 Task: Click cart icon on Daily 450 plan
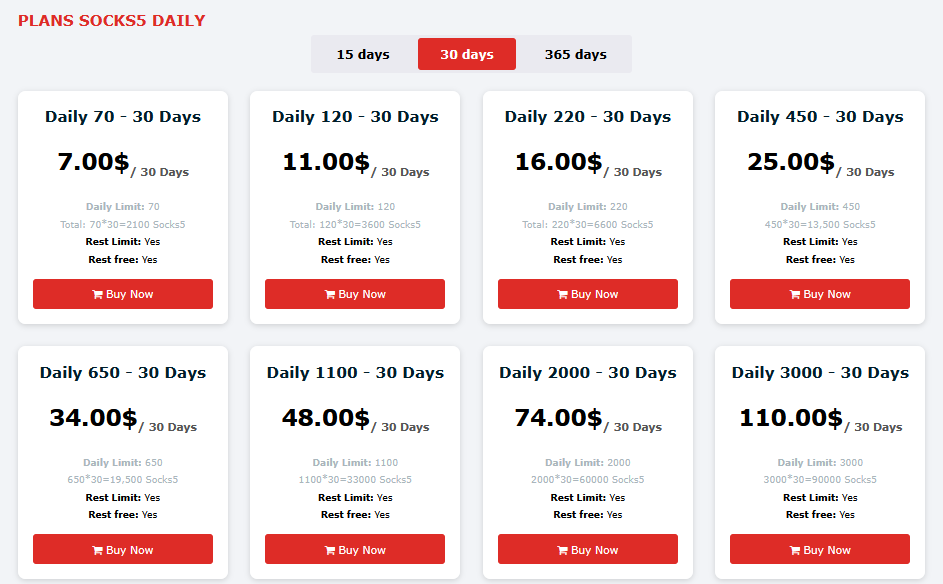[x=795, y=295]
